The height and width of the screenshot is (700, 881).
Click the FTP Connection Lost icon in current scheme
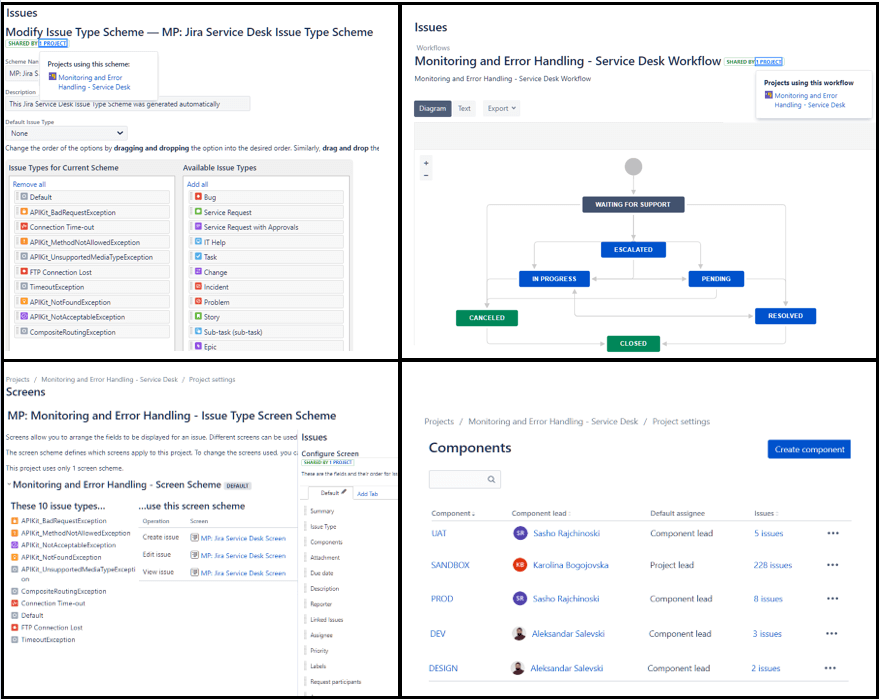point(24,271)
